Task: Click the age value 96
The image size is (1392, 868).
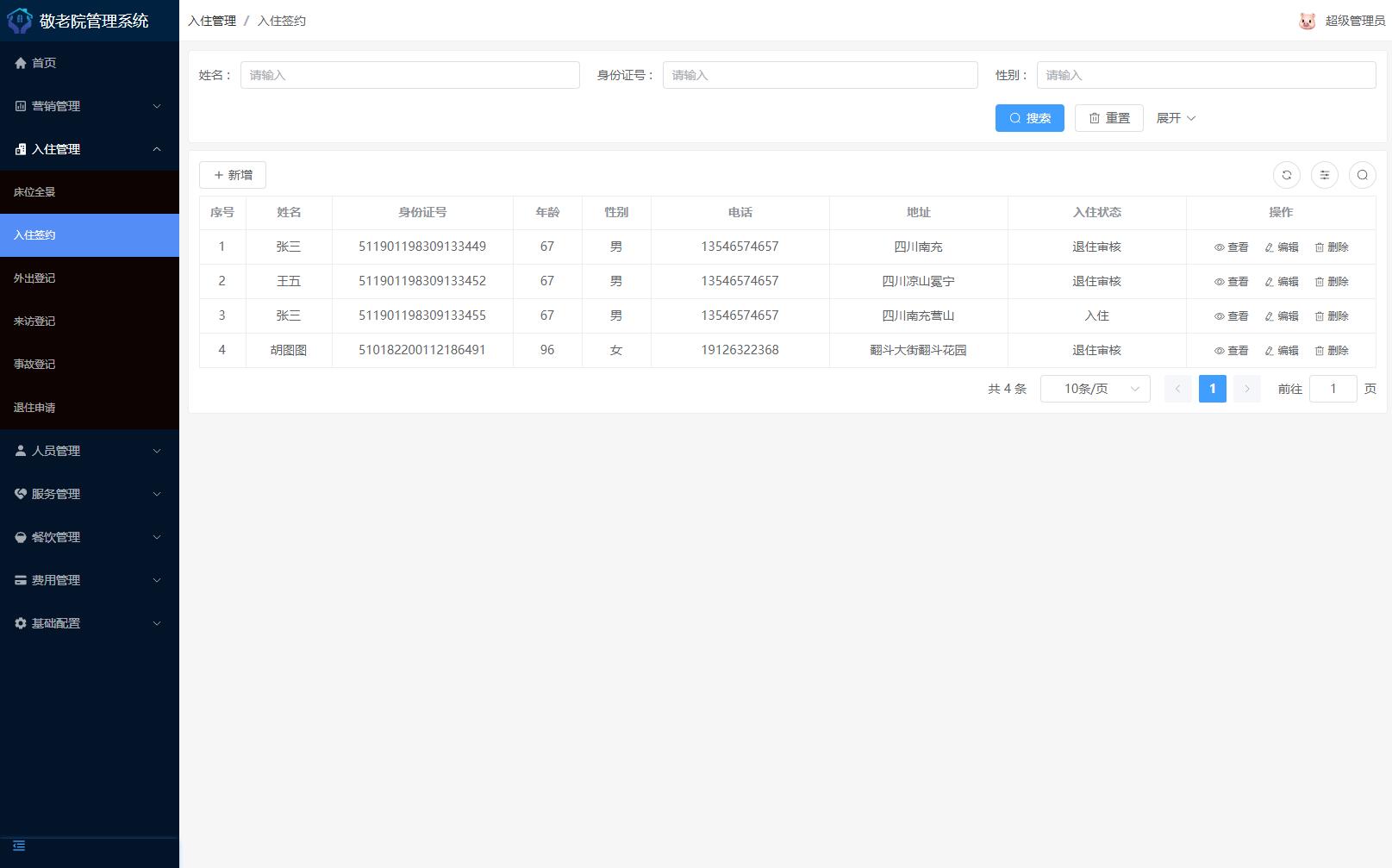Action: (547, 350)
